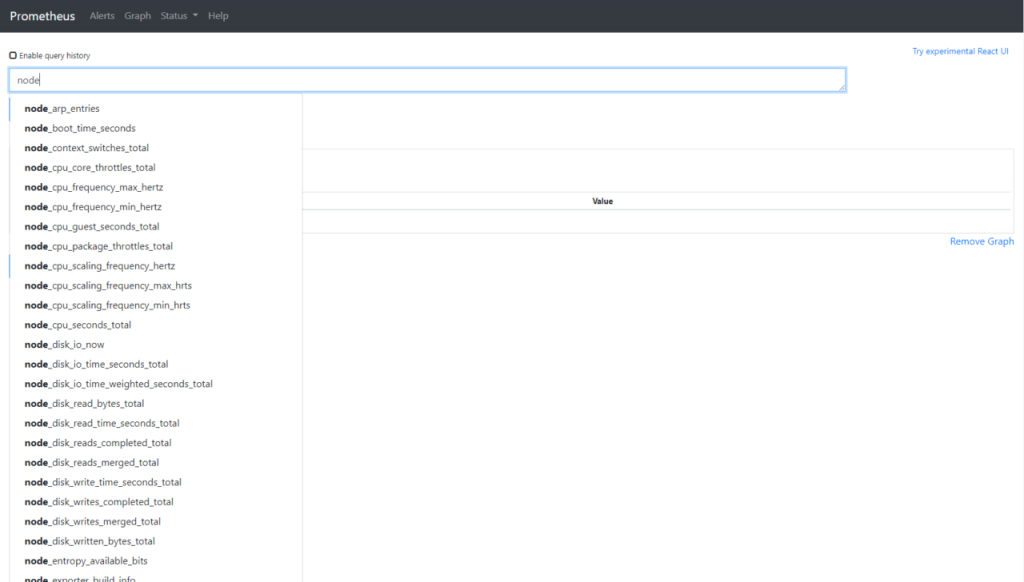Select node_disk_reads_merged_total suggestion
Screen dimensions: 1024x582
[x=156, y=462]
